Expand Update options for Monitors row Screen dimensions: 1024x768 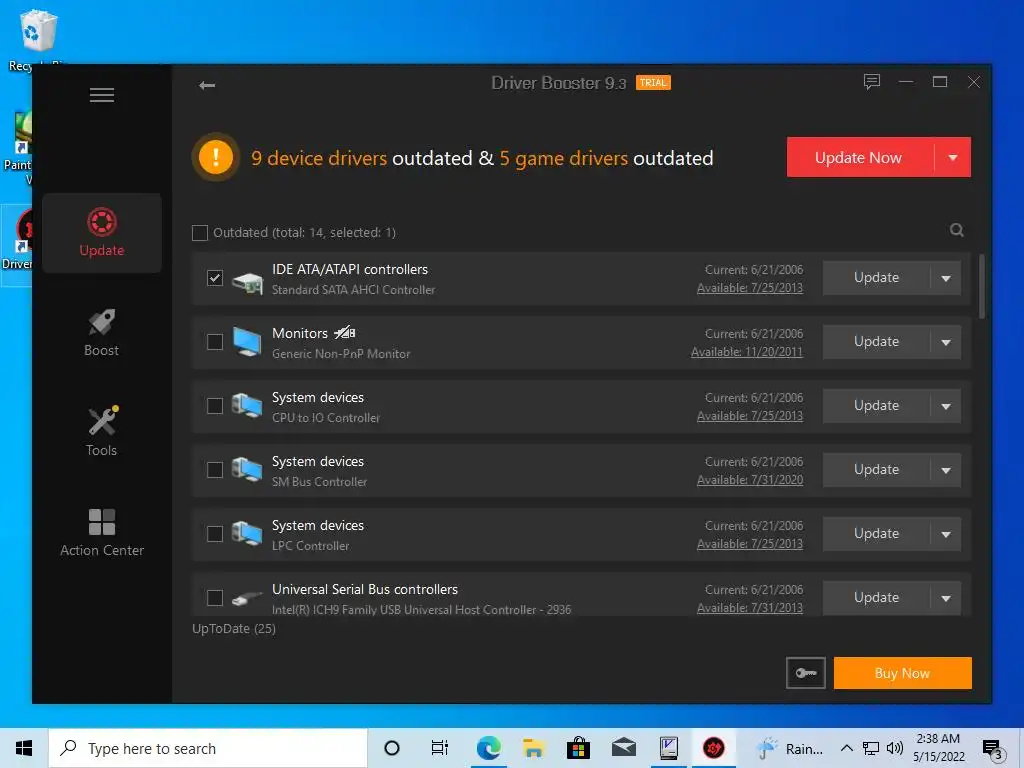[x=946, y=342]
